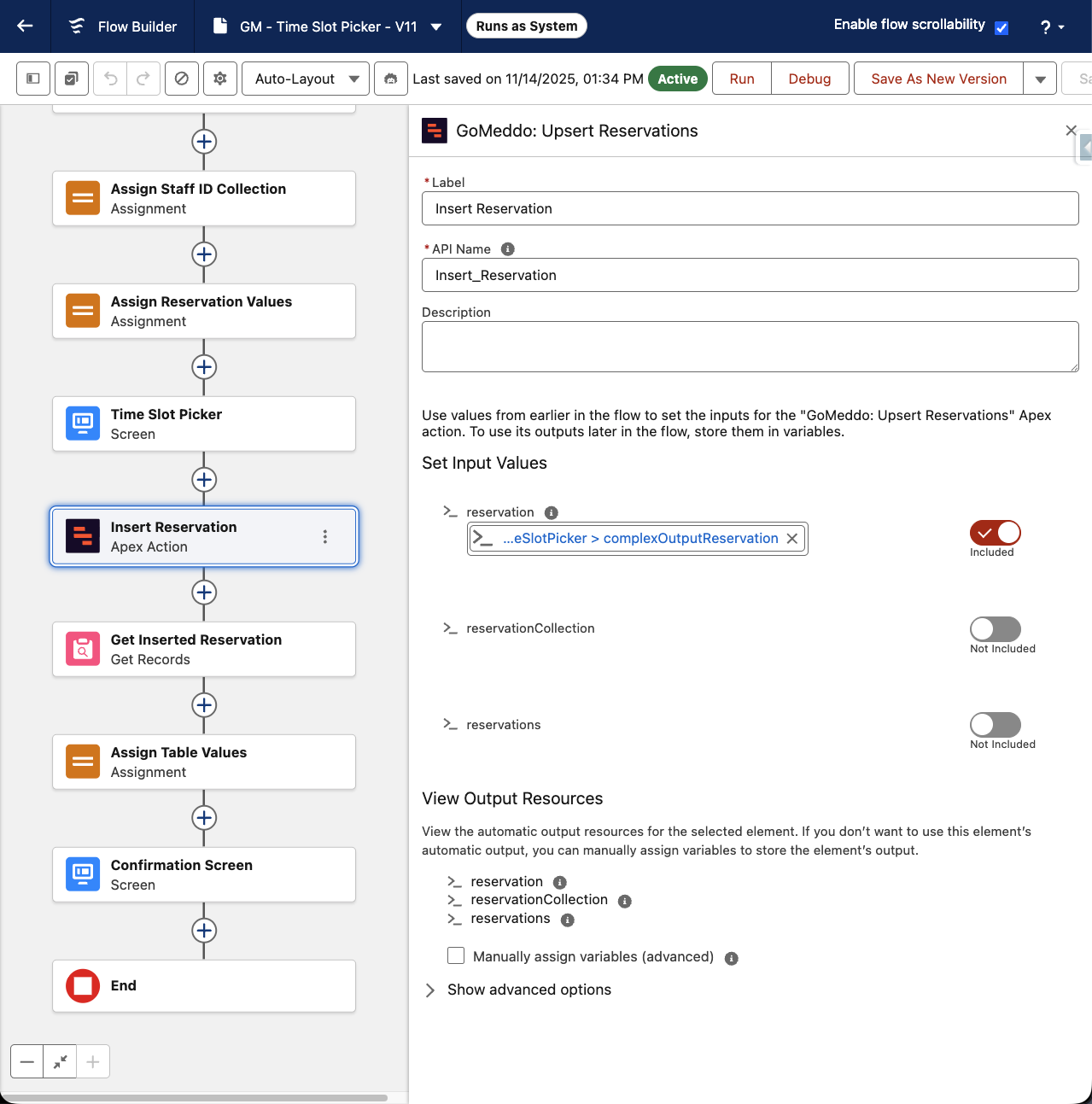Click the select elements icon in toolbar
Image resolution: width=1092 pixels, height=1104 pixels.
tap(72, 79)
